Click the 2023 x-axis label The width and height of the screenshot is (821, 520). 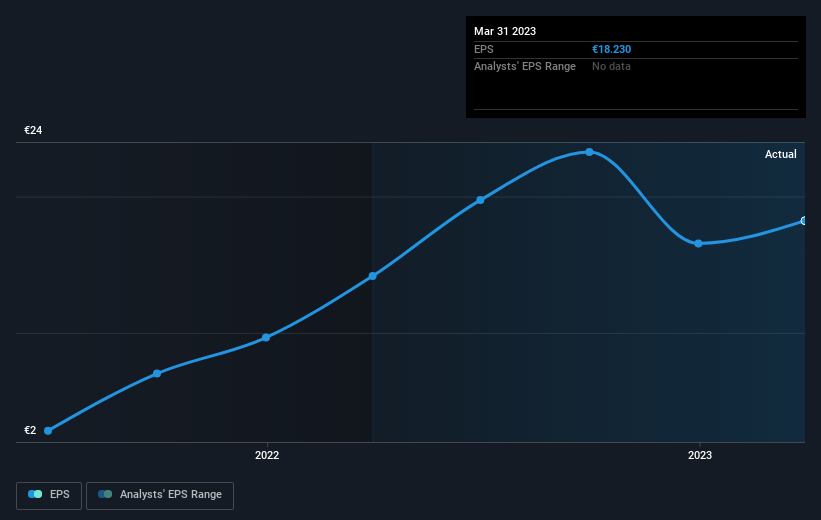tap(700, 455)
